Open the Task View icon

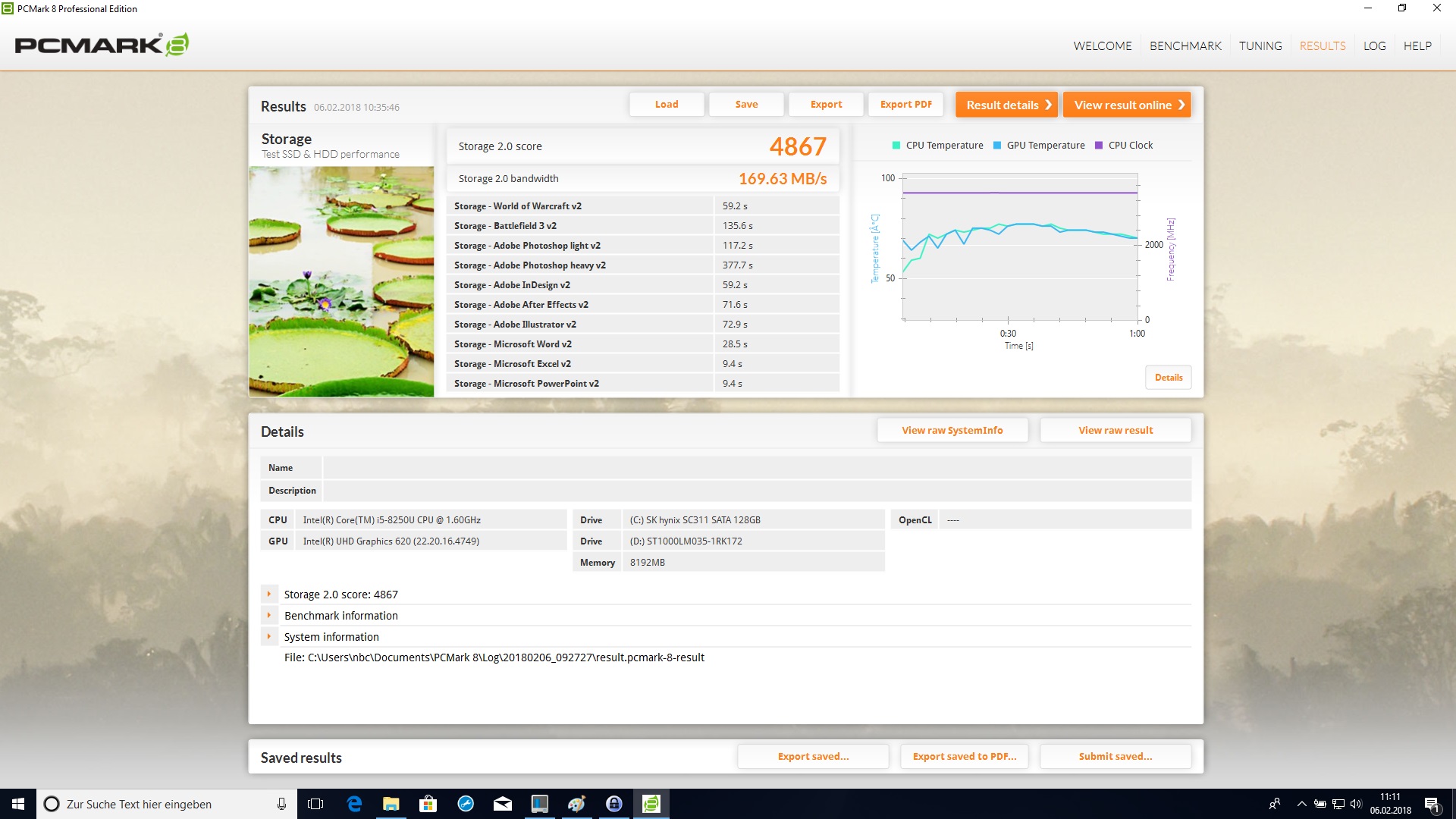pyautogui.click(x=315, y=804)
